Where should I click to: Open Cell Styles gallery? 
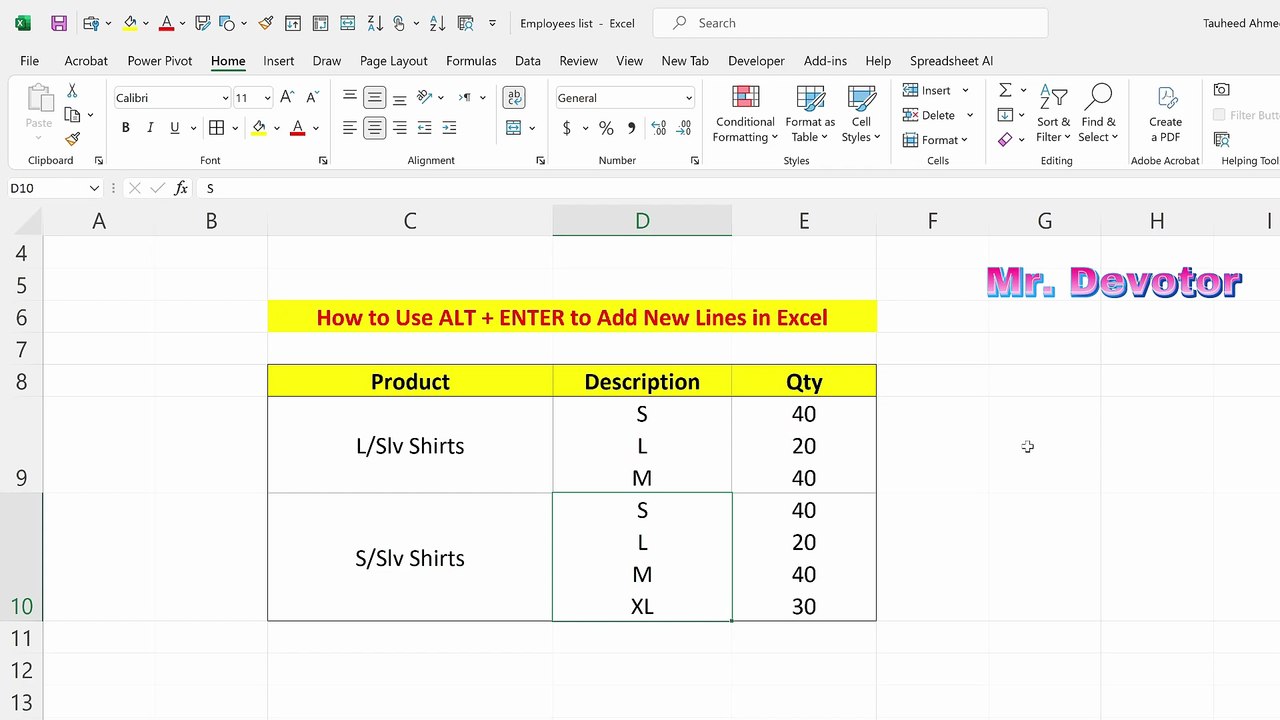click(861, 114)
